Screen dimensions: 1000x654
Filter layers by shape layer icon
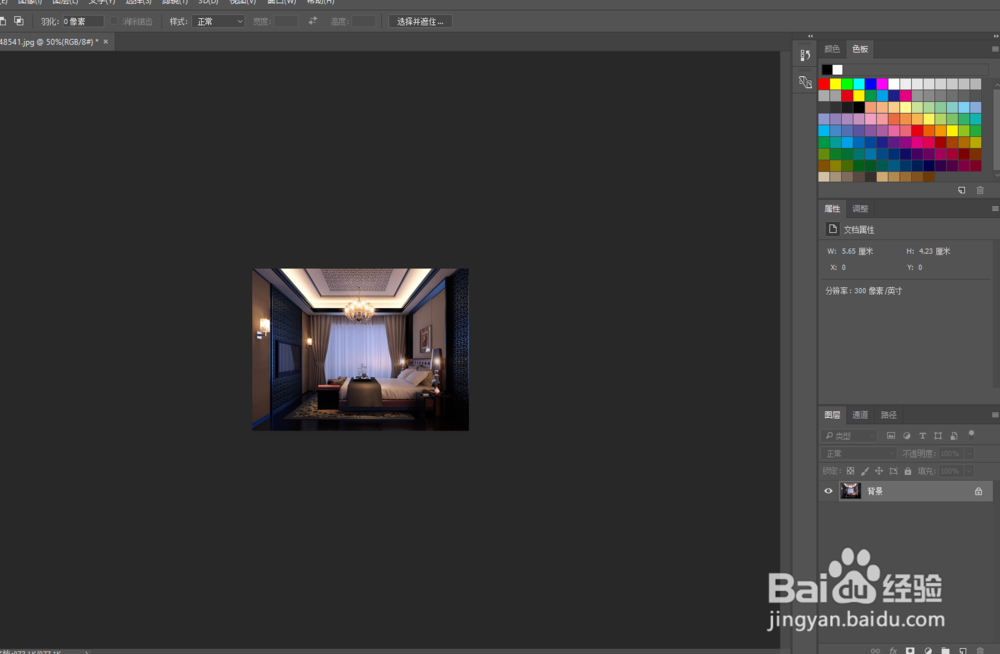click(938, 436)
